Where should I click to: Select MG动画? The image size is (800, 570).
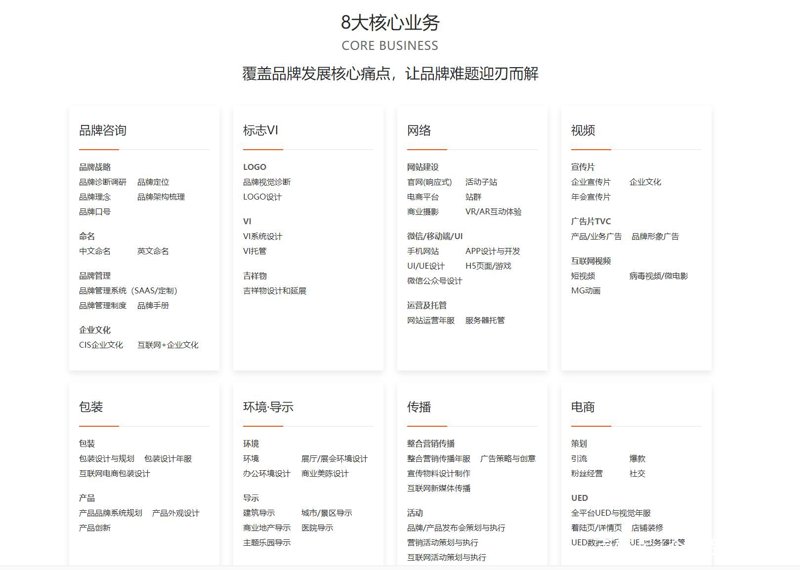586,291
